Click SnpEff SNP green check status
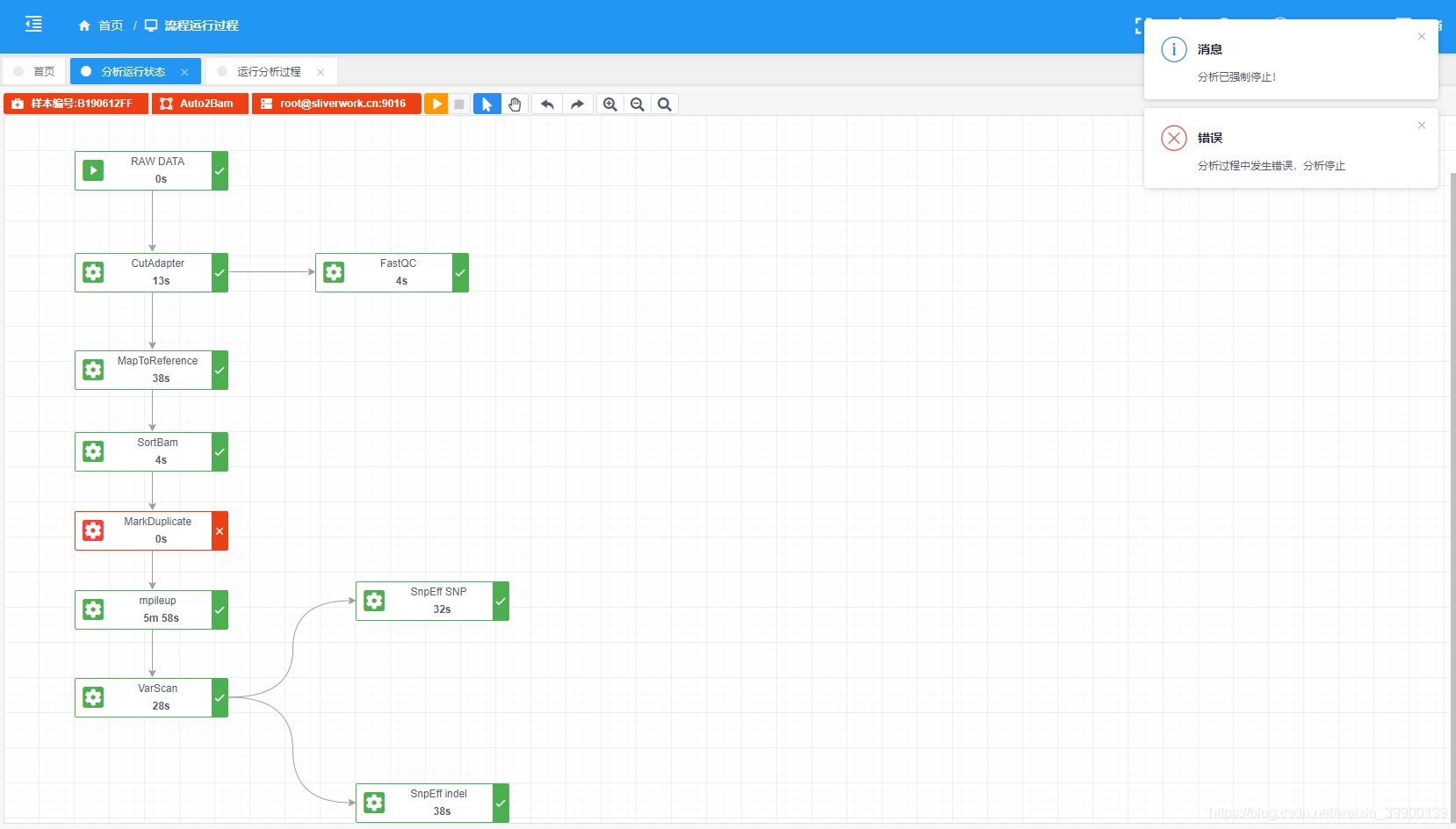The image size is (1456, 829). coord(501,601)
